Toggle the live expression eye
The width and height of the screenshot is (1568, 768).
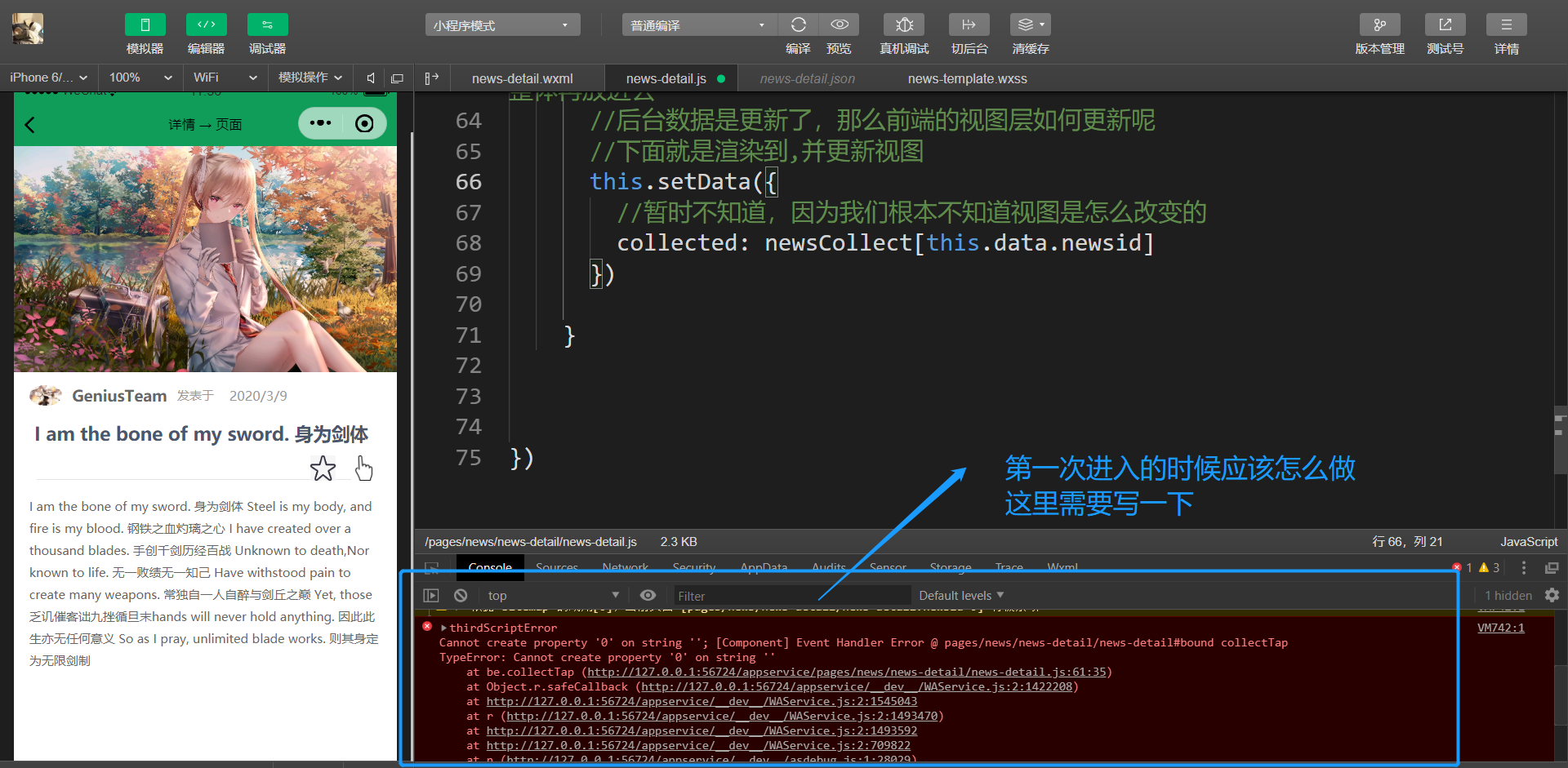pyautogui.click(x=648, y=596)
